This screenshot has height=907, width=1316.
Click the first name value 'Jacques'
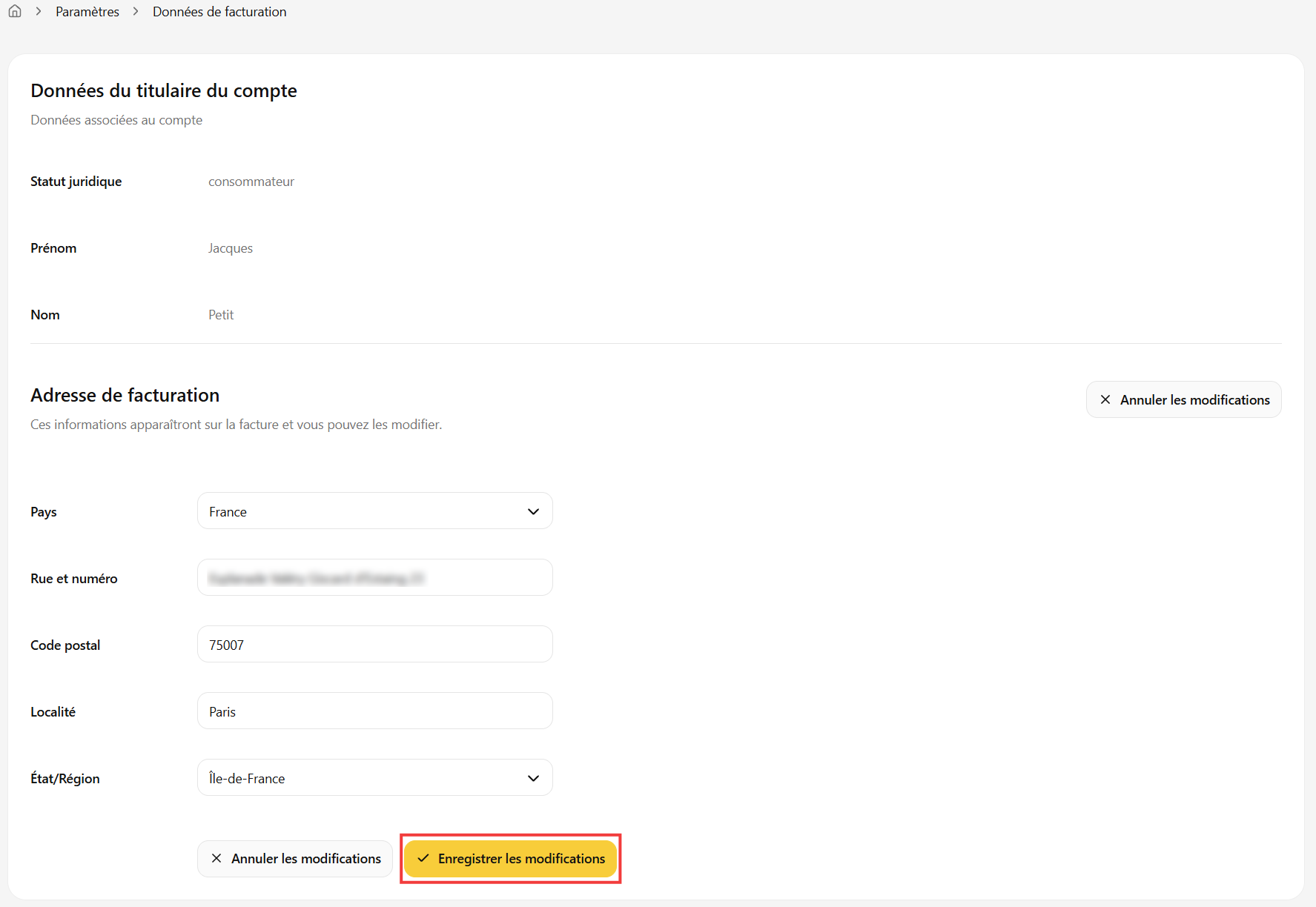coord(231,248)
